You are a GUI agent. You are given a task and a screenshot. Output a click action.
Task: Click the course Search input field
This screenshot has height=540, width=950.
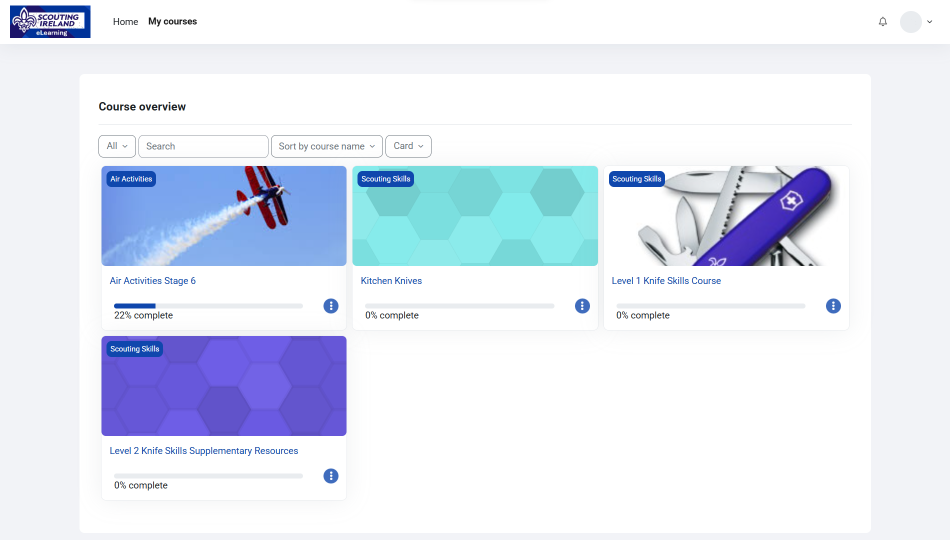203,146
